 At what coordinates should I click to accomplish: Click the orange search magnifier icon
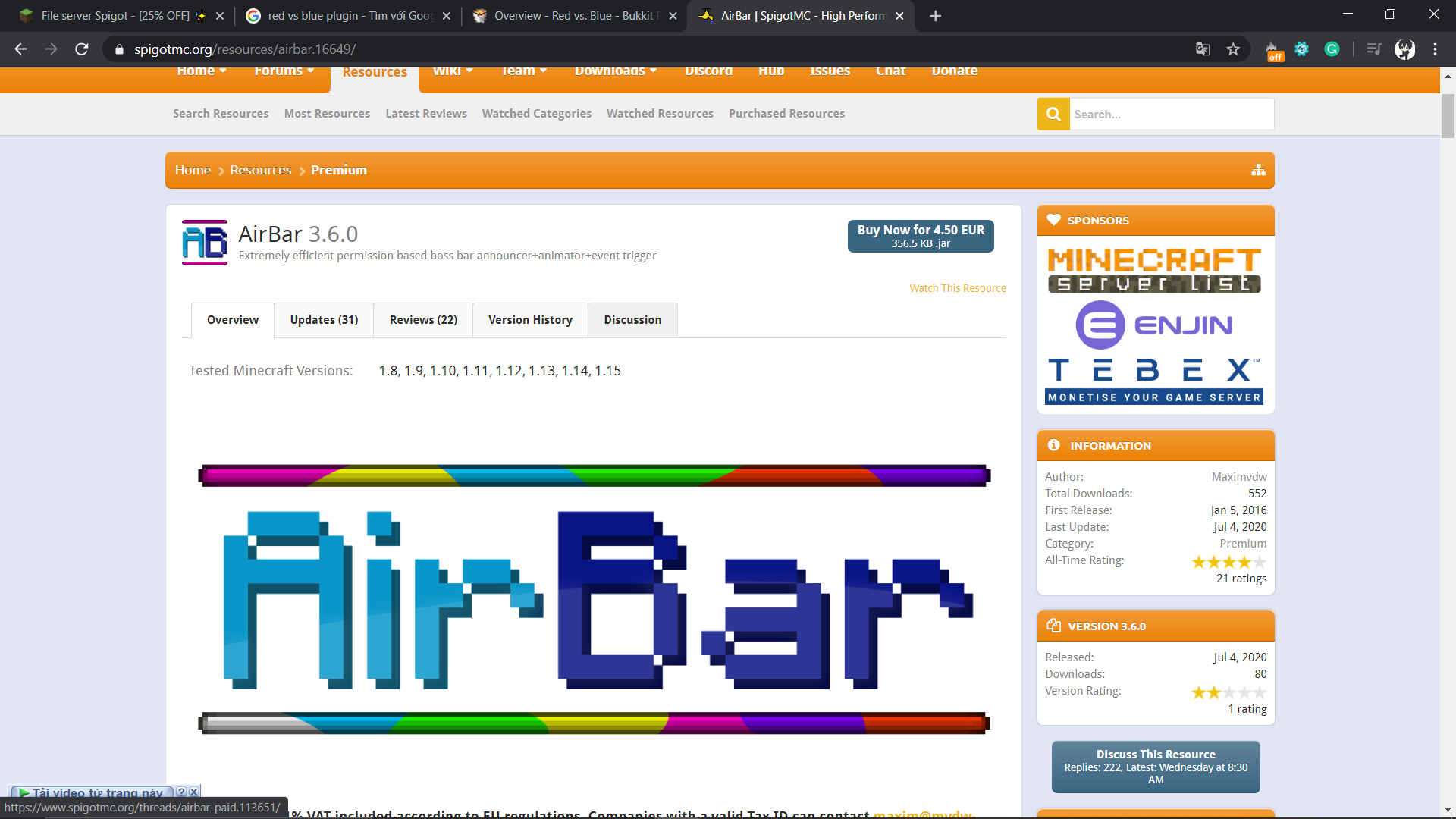[1053, 114]
